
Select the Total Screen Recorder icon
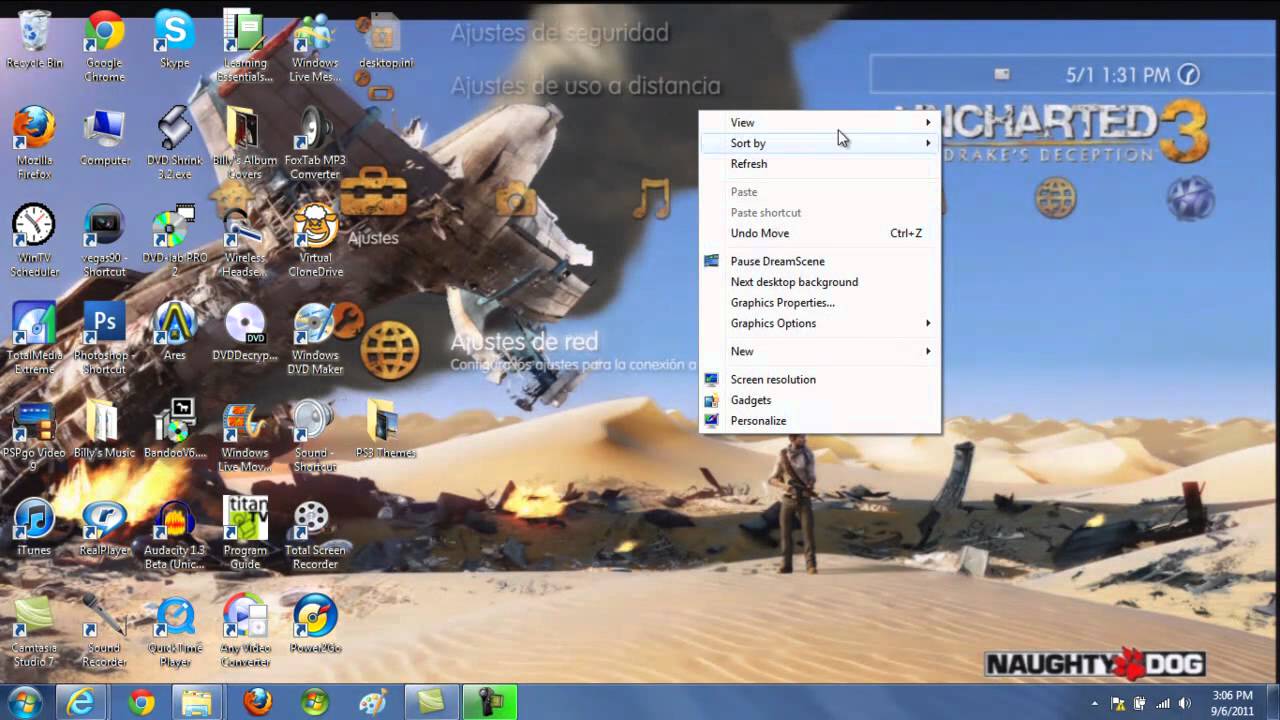pos(315,534)
